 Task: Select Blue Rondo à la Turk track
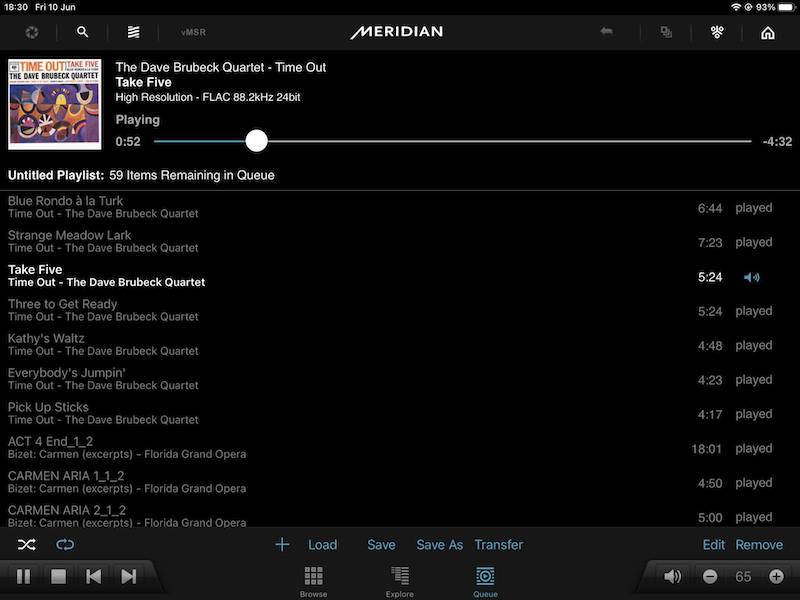click(400, 207)
